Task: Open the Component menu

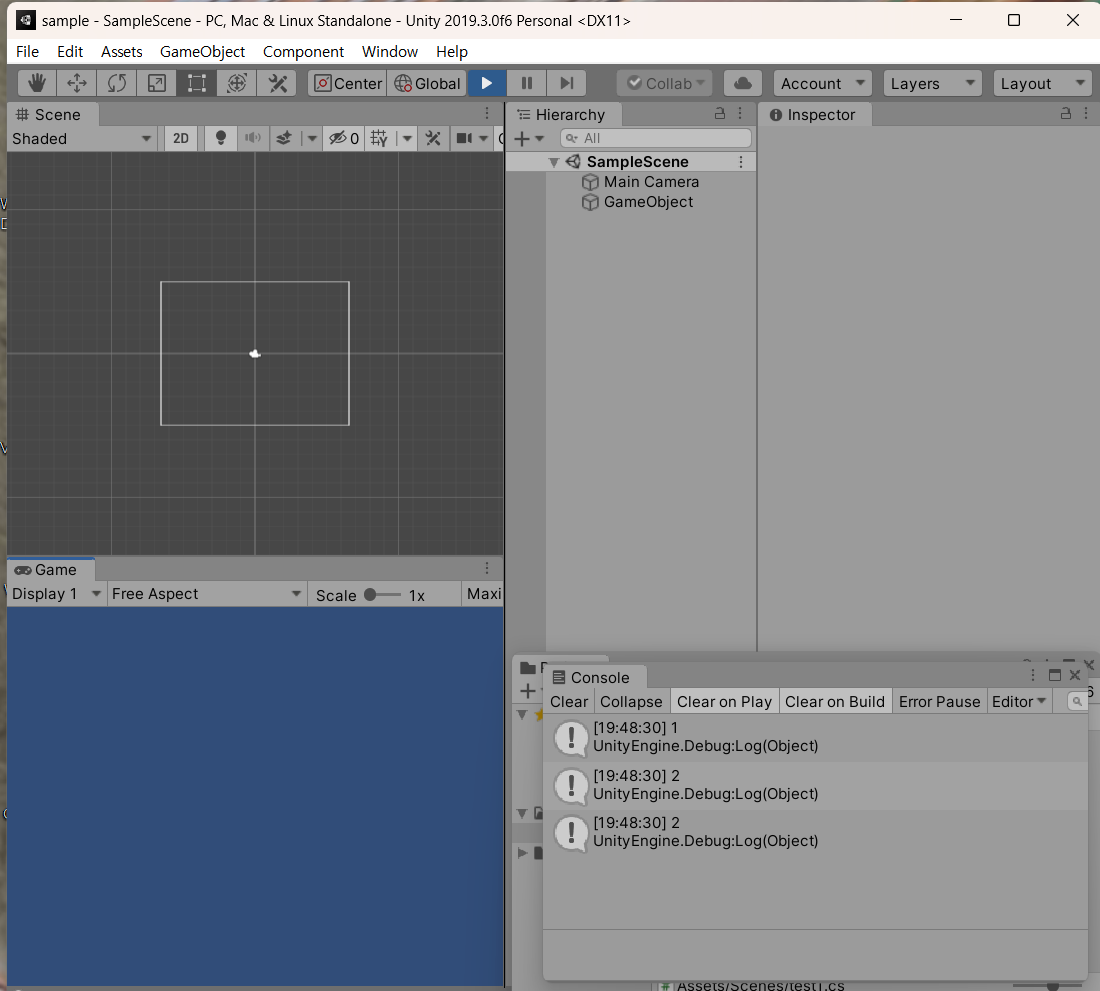Action: 303,52
